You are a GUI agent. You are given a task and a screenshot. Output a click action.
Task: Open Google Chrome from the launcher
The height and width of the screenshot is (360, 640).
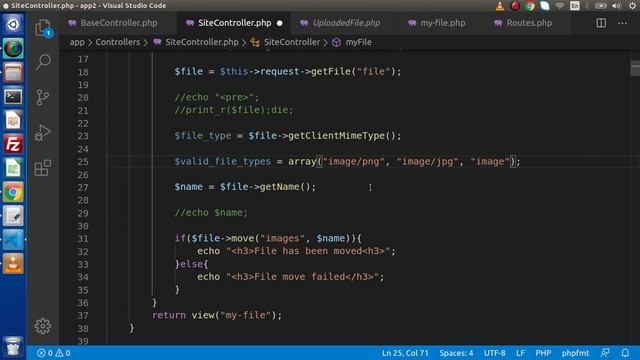(x=13, y=192)
